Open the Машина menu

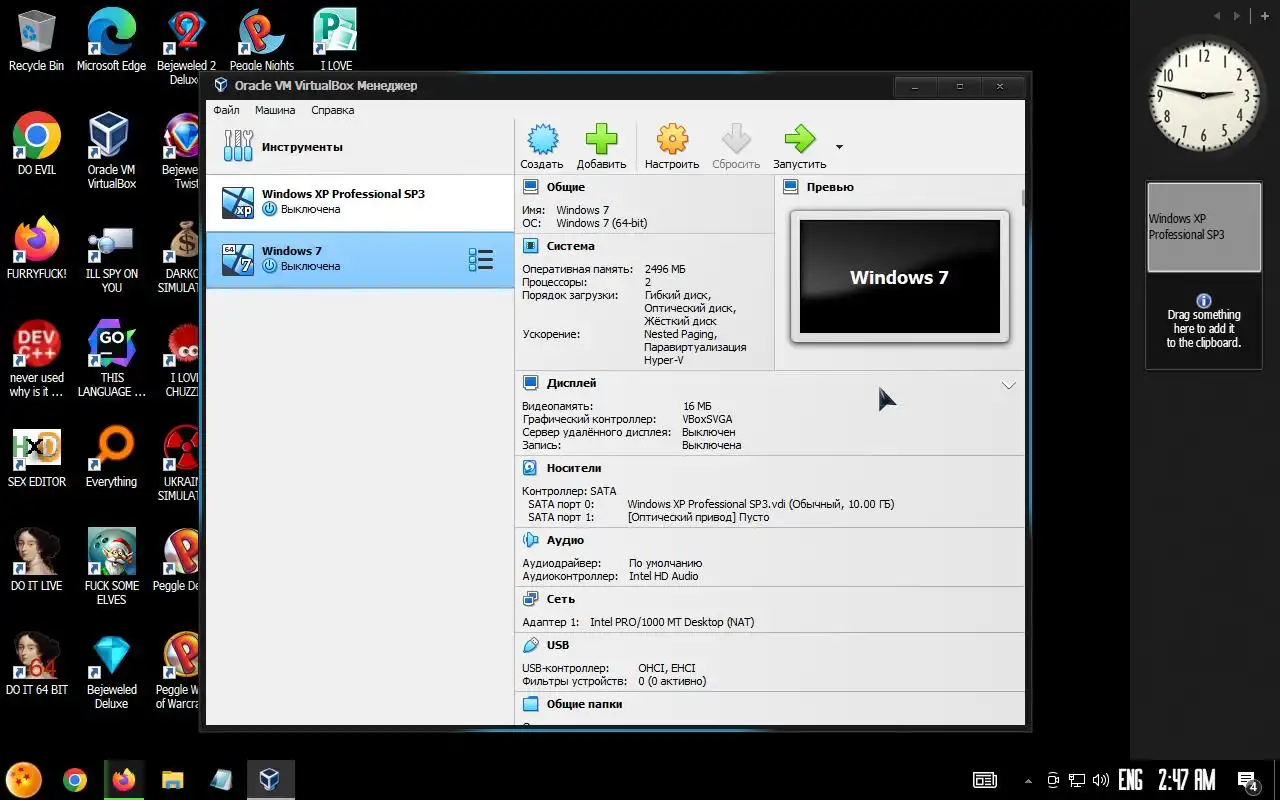(275, 110)
